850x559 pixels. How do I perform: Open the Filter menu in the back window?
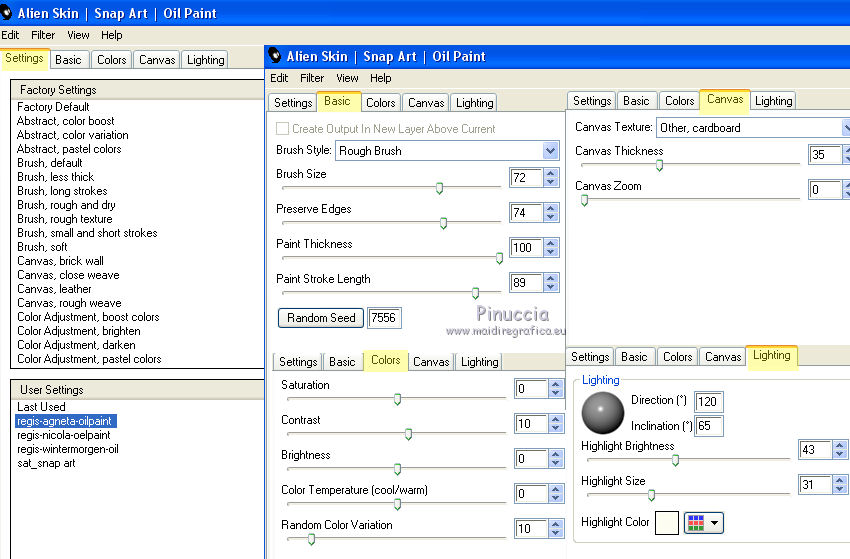(x=43, y=35)
